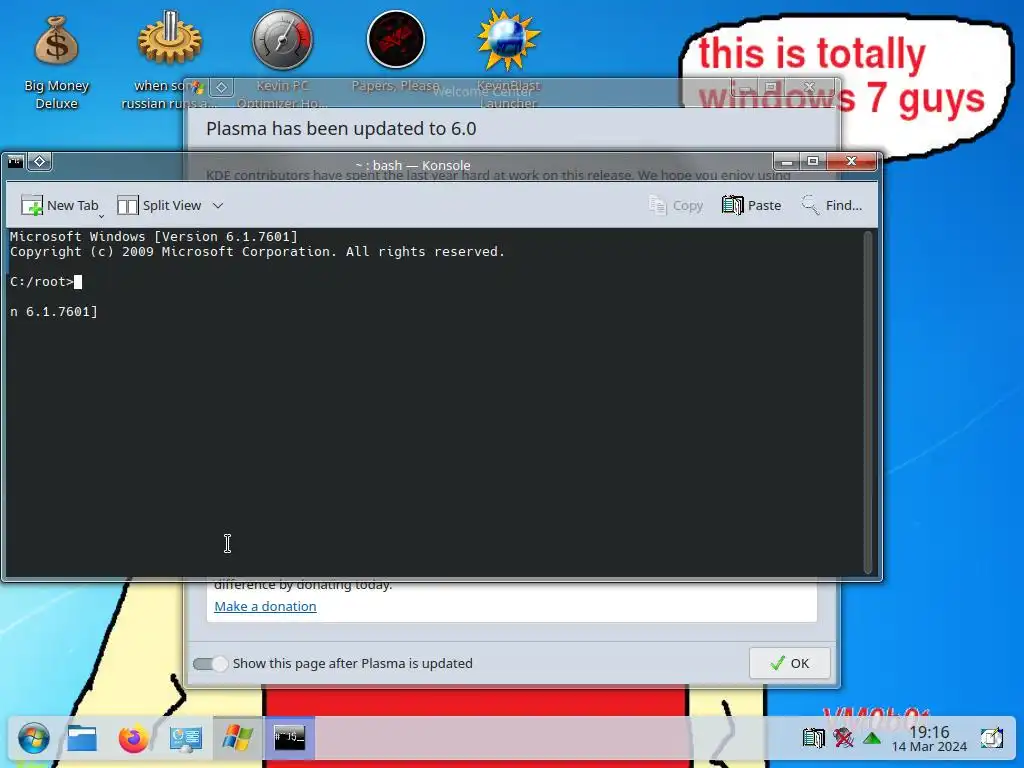Image resolution: width=1024 pixels, height=768 pixels.
Task: Activate Split View in Konsole
Action: tap(159, 205)
